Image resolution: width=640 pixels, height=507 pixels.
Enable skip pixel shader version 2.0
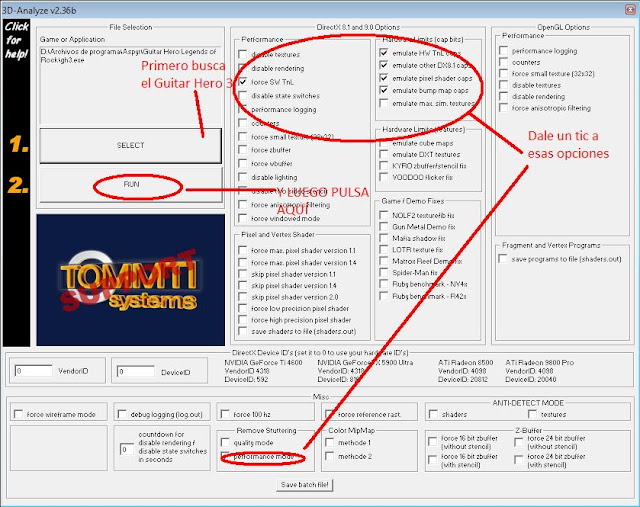click(x=243, y=297)
